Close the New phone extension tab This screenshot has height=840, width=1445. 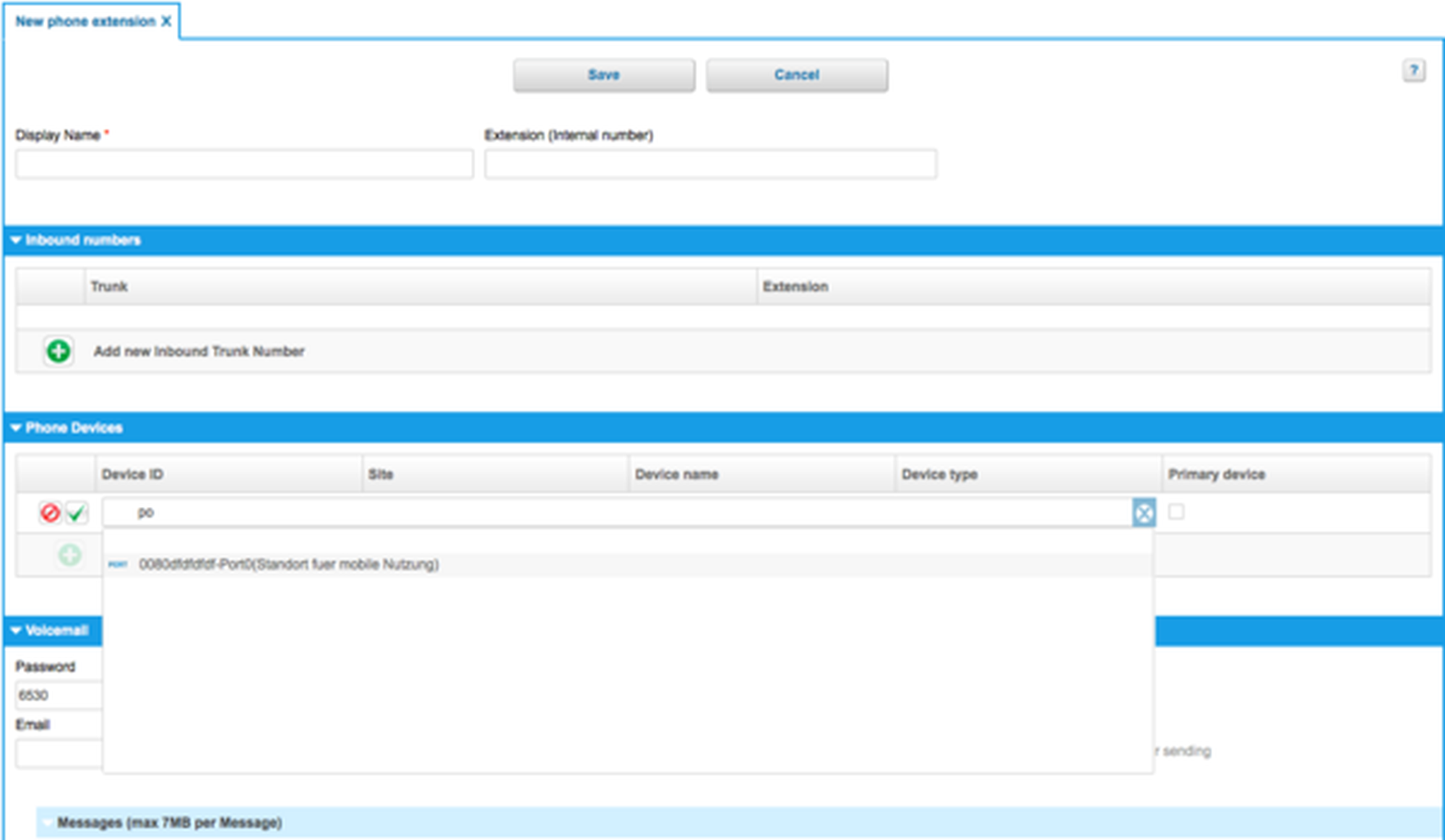click(x=166, y=21)
